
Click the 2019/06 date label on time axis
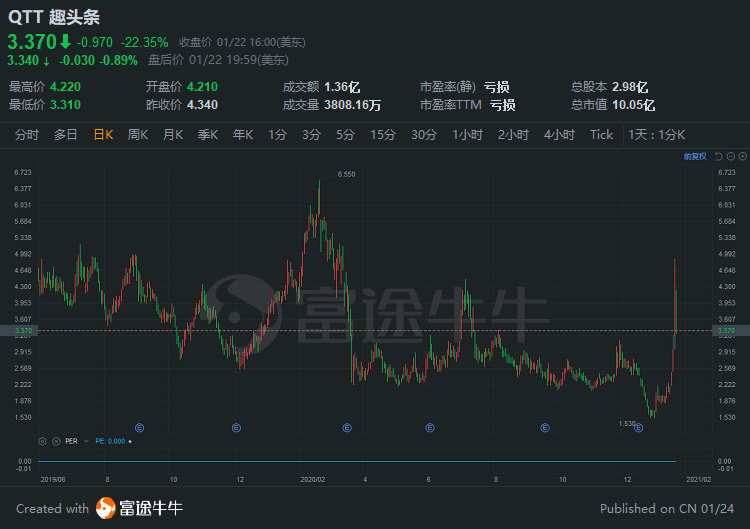point(53,479)
